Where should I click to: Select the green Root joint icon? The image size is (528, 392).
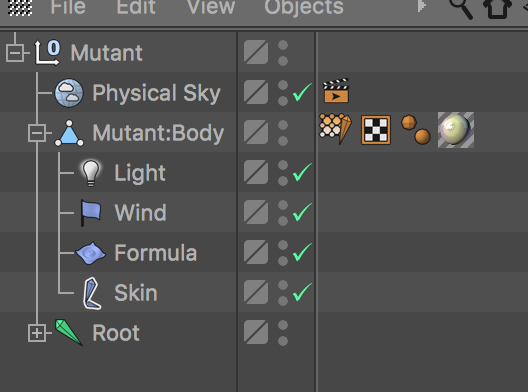[x=69, y=332]
